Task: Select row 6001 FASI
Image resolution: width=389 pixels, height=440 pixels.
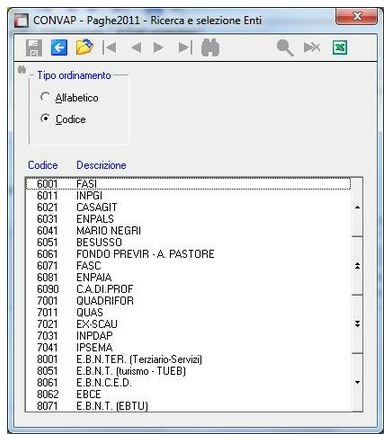Action: tap(188, 184)
